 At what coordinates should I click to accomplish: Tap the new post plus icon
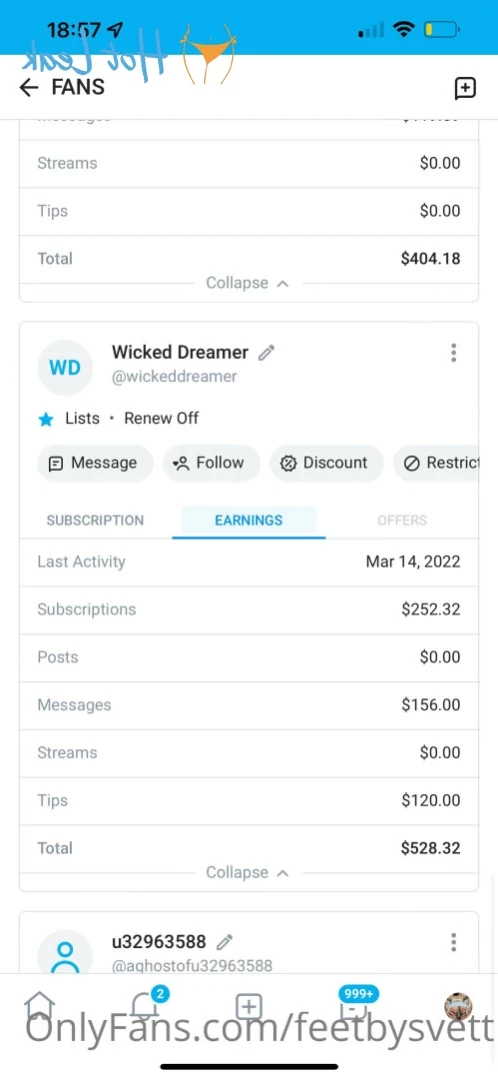point(249,1007)
